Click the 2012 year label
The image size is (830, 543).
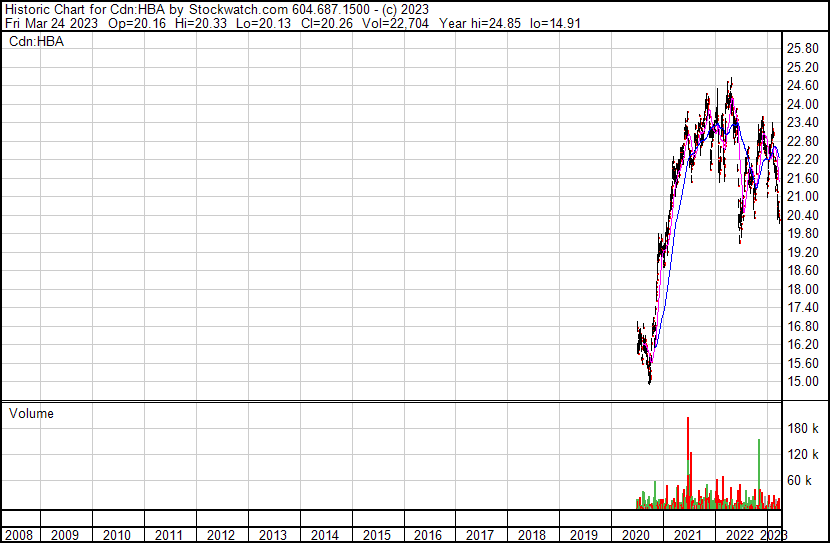click(221, 535)
